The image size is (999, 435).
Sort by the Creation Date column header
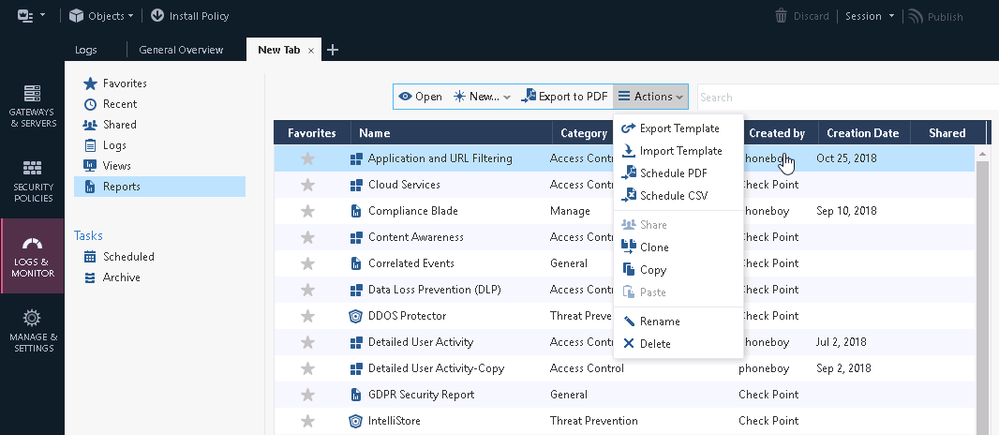pyautogui.click(x=863, y=132)
